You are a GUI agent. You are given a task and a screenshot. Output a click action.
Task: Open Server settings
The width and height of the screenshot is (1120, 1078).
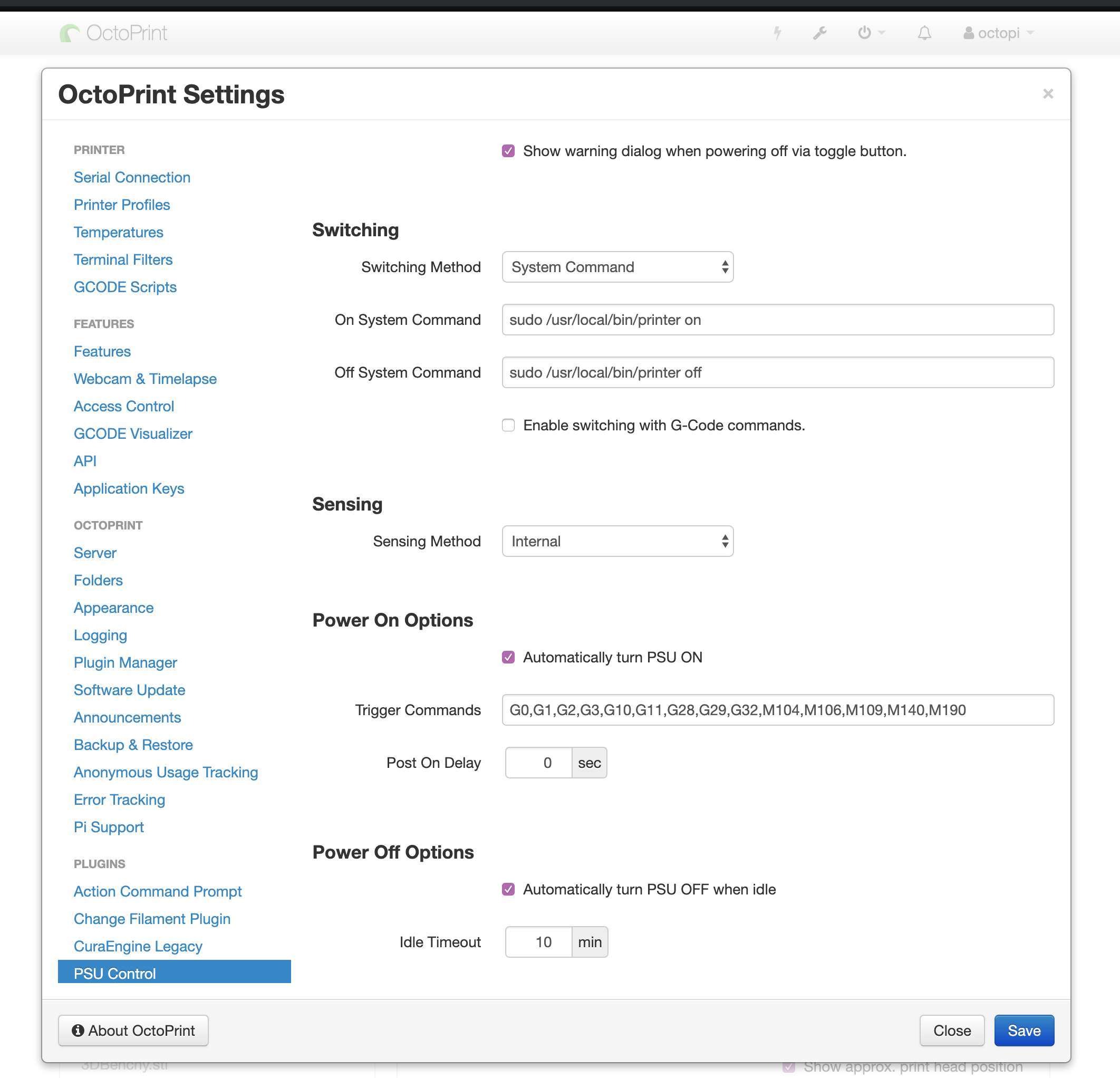95,553
